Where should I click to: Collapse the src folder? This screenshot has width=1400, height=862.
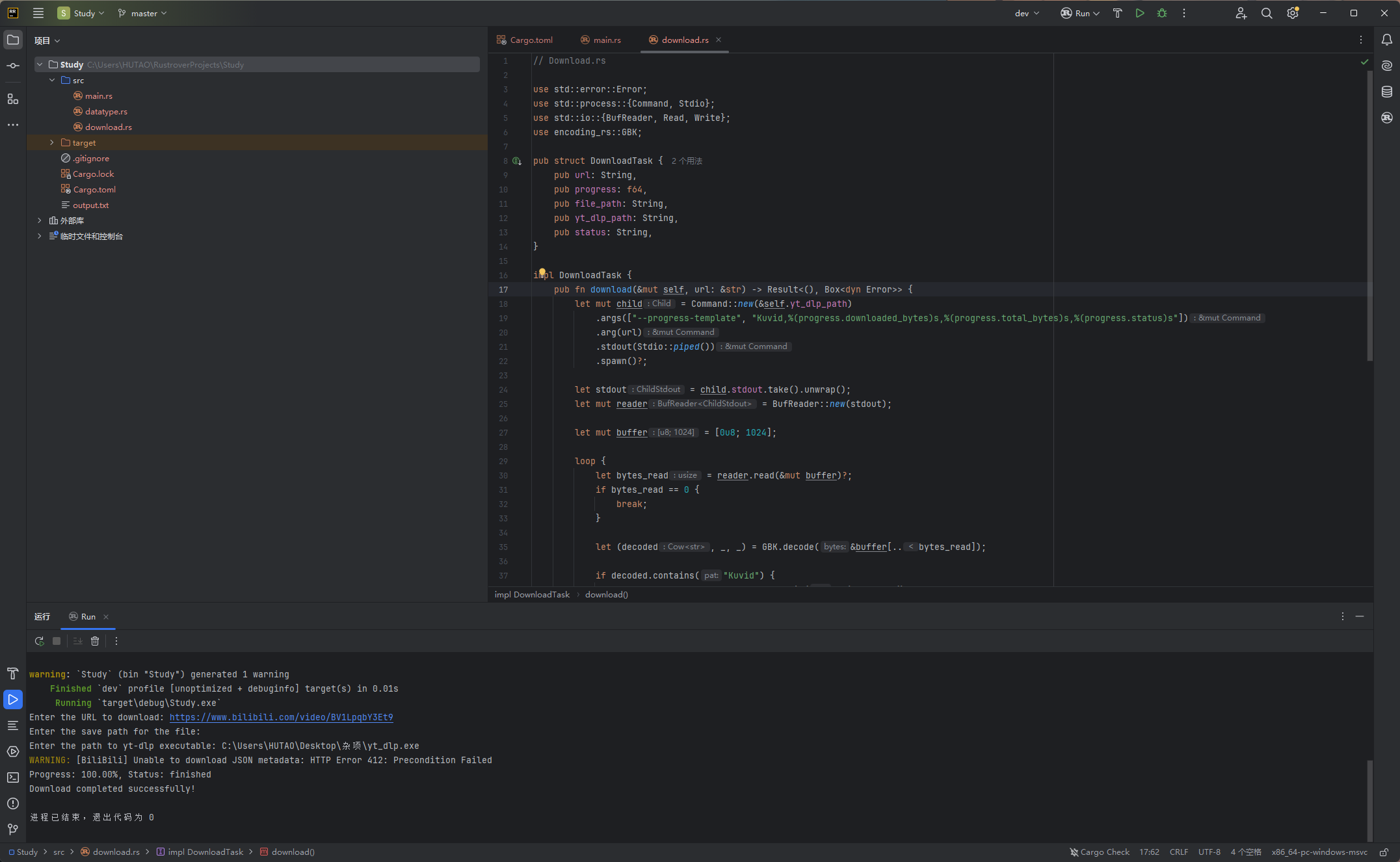[x=52, y=80]
